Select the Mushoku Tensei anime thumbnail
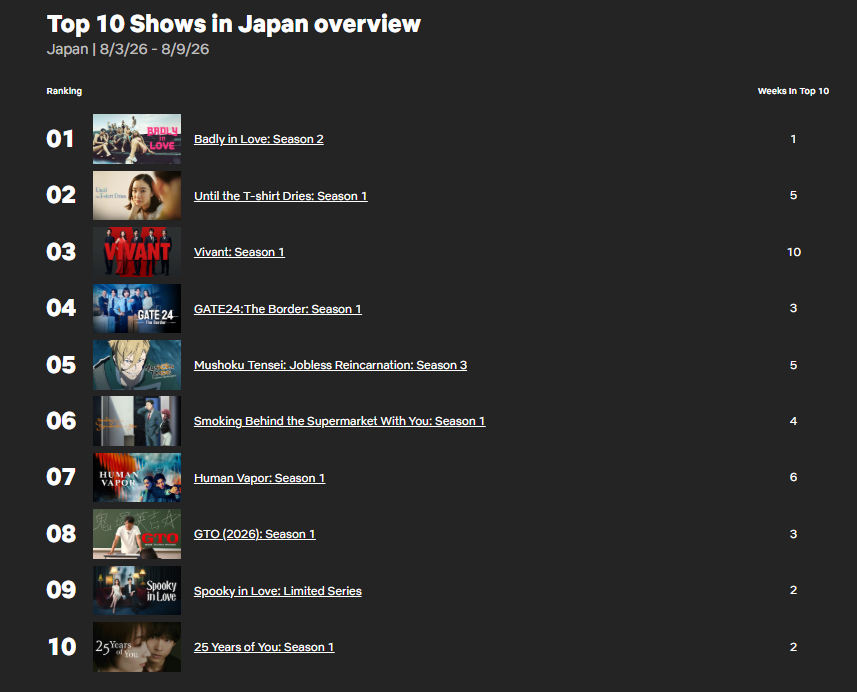The image size is (857, 692). pyautogui.click(x=137, y=365)
